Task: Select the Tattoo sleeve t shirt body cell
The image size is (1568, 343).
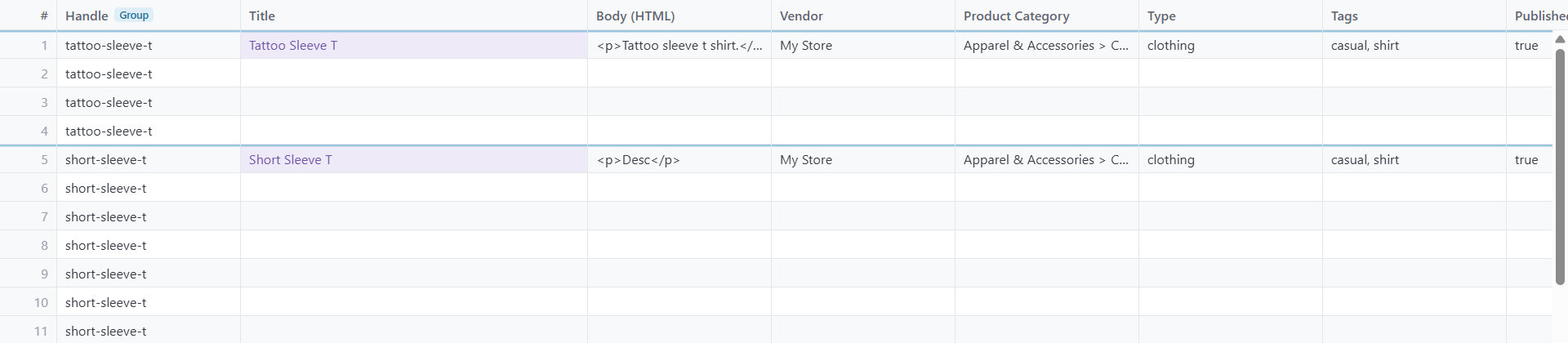Action: point(679,46)
